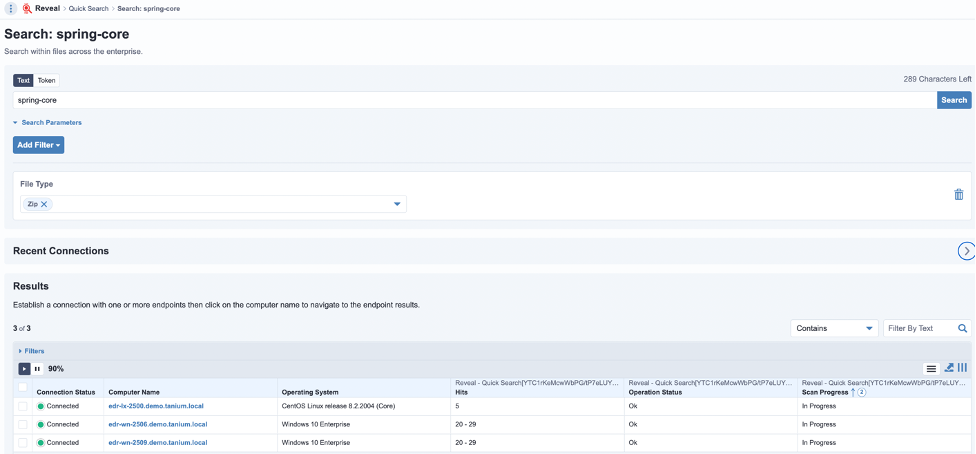Open the customize columns icon
Screen dimensions: 976x454
962,368
